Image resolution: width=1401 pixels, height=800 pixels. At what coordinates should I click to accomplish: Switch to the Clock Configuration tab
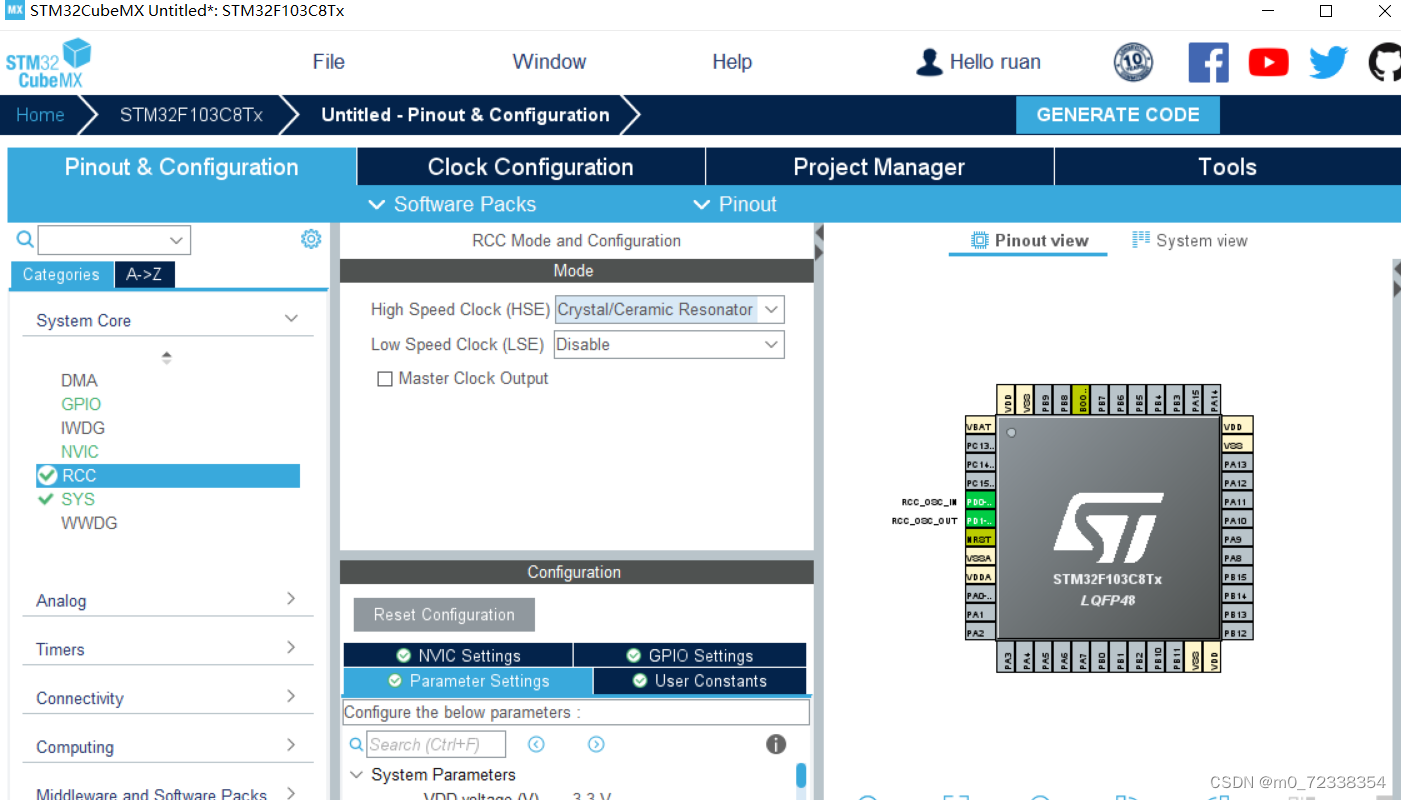click(531, 167)
